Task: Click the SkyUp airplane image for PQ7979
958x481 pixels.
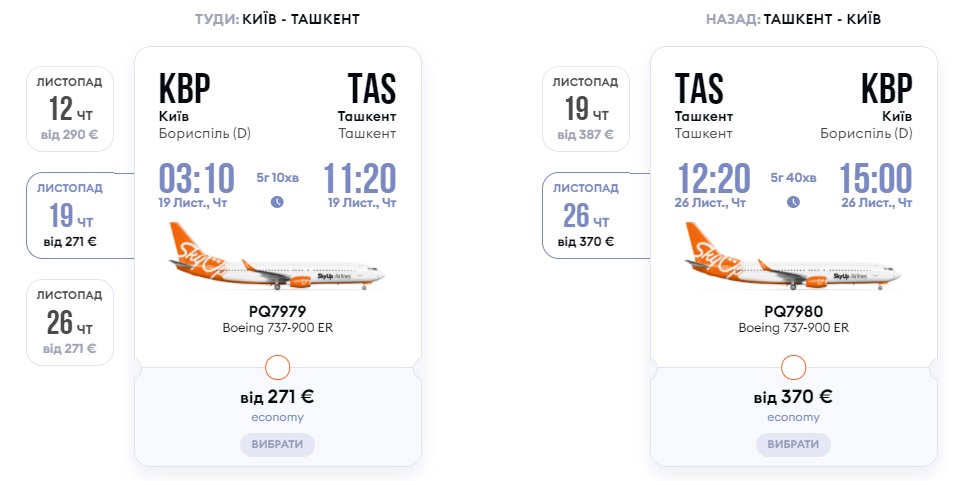Action: click(x=277, y=259)
